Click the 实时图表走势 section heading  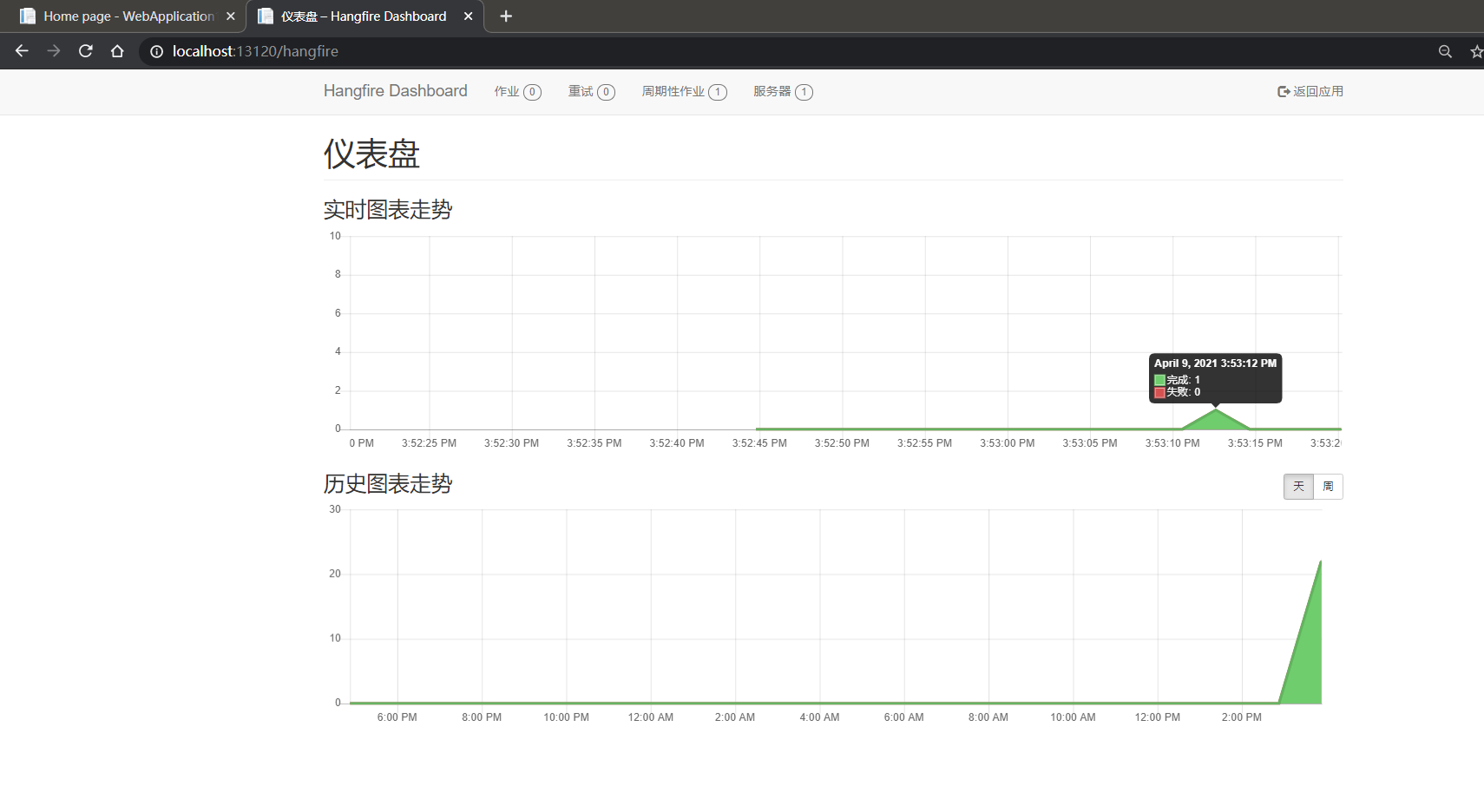pyautogui.click(x=388, y=210)
